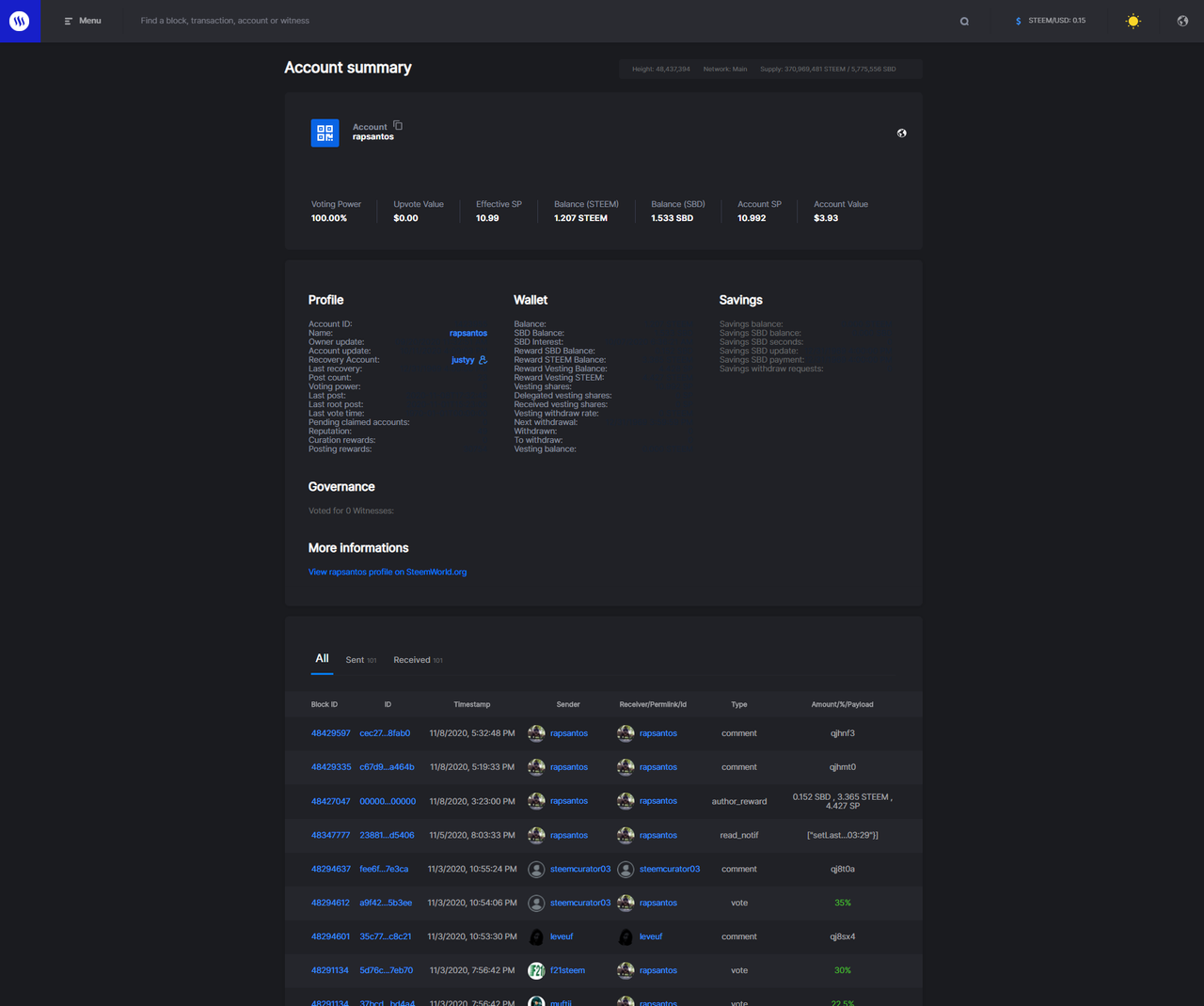1204x1006 pixels.
Task: Open block 48427047
Action: click(x=331, y=801)
